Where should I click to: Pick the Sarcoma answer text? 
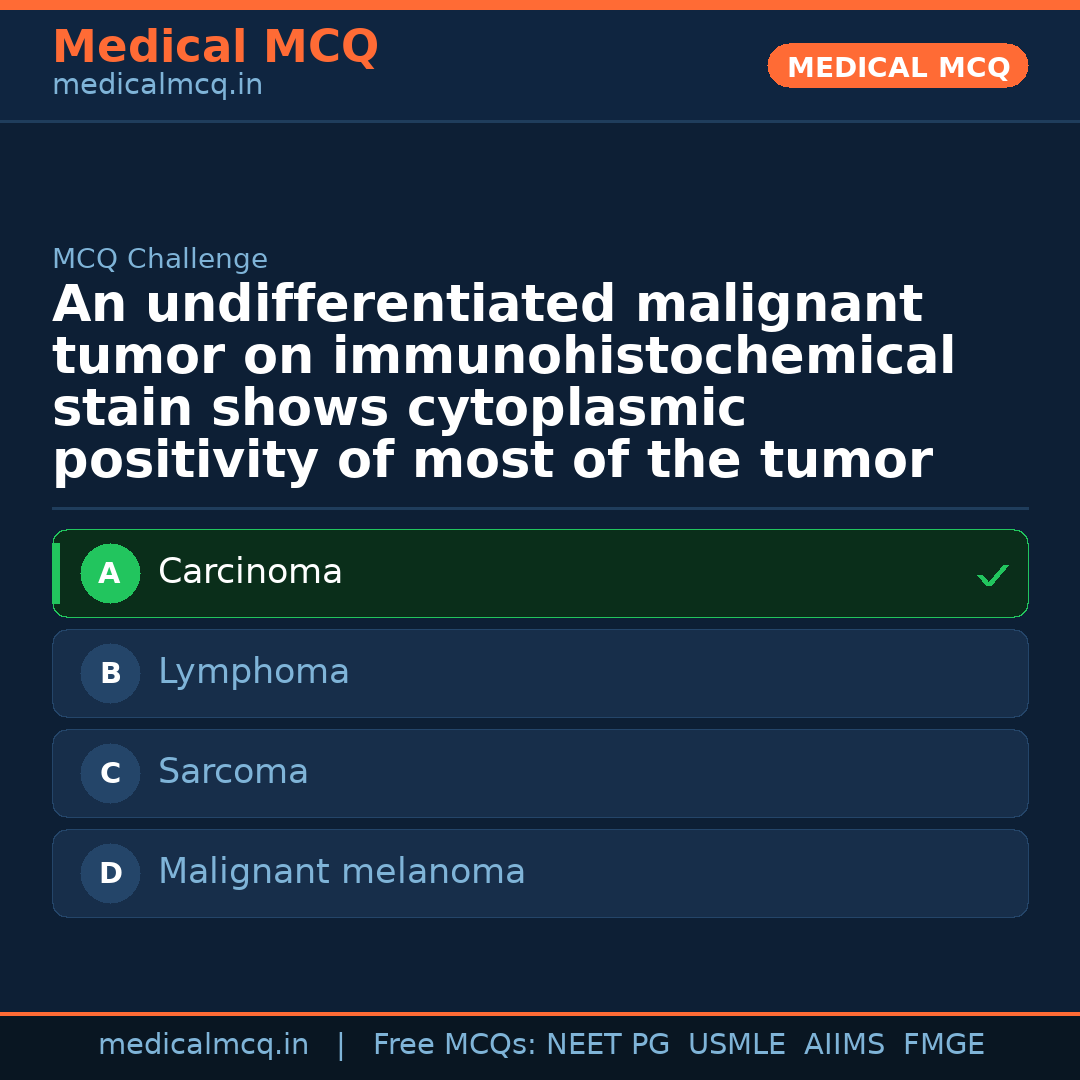(x=233, y=772)
